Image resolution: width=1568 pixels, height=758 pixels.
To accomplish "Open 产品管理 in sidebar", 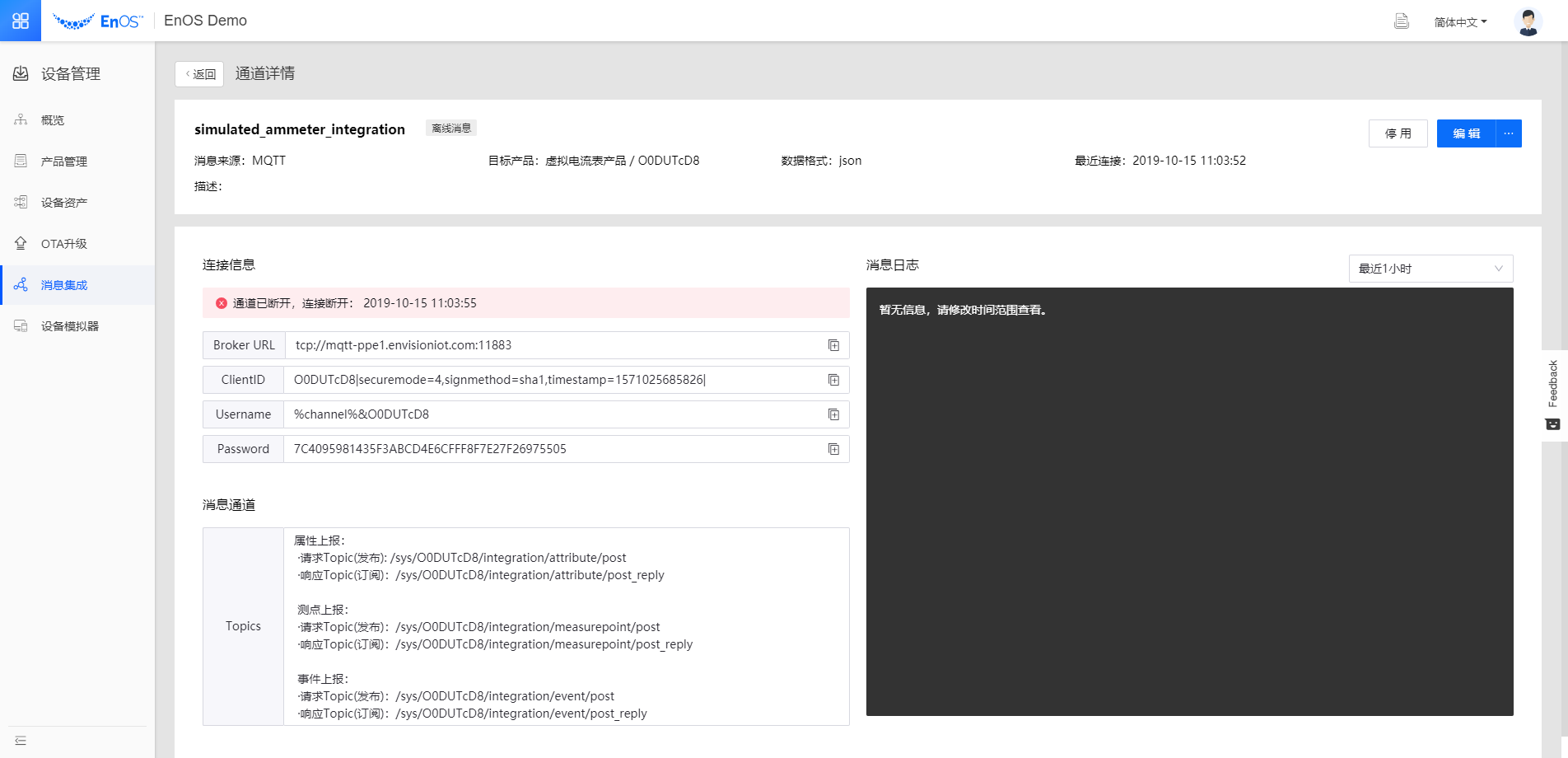I will [x=63, y=161].
